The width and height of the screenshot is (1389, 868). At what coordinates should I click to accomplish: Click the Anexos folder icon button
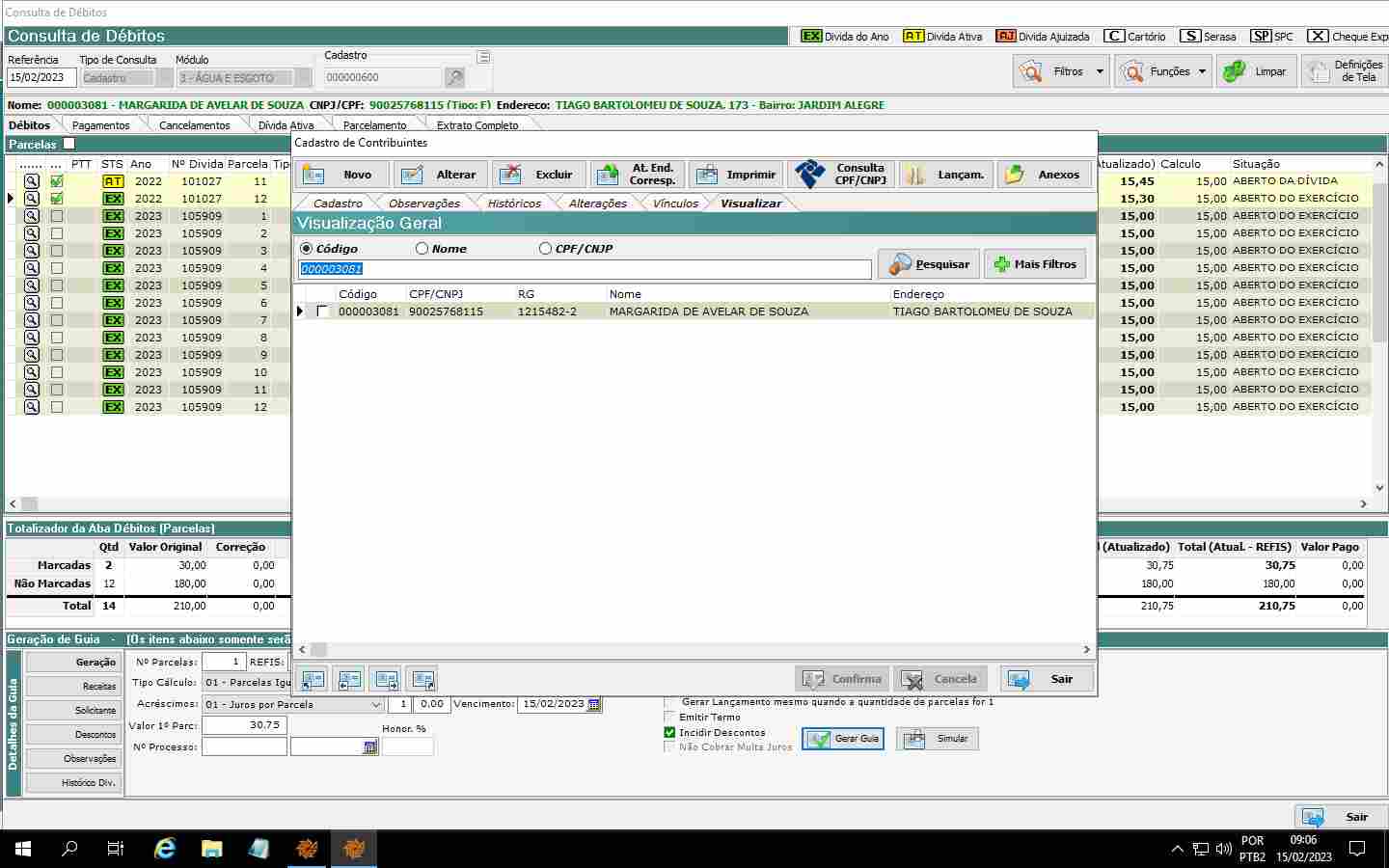click(1015, 175)
